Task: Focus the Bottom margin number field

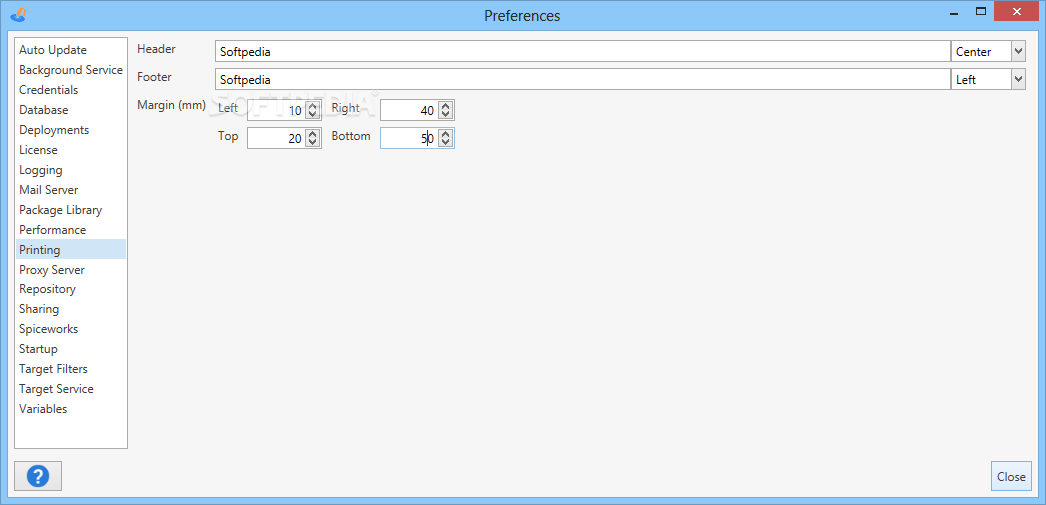Action: (410, 138)
